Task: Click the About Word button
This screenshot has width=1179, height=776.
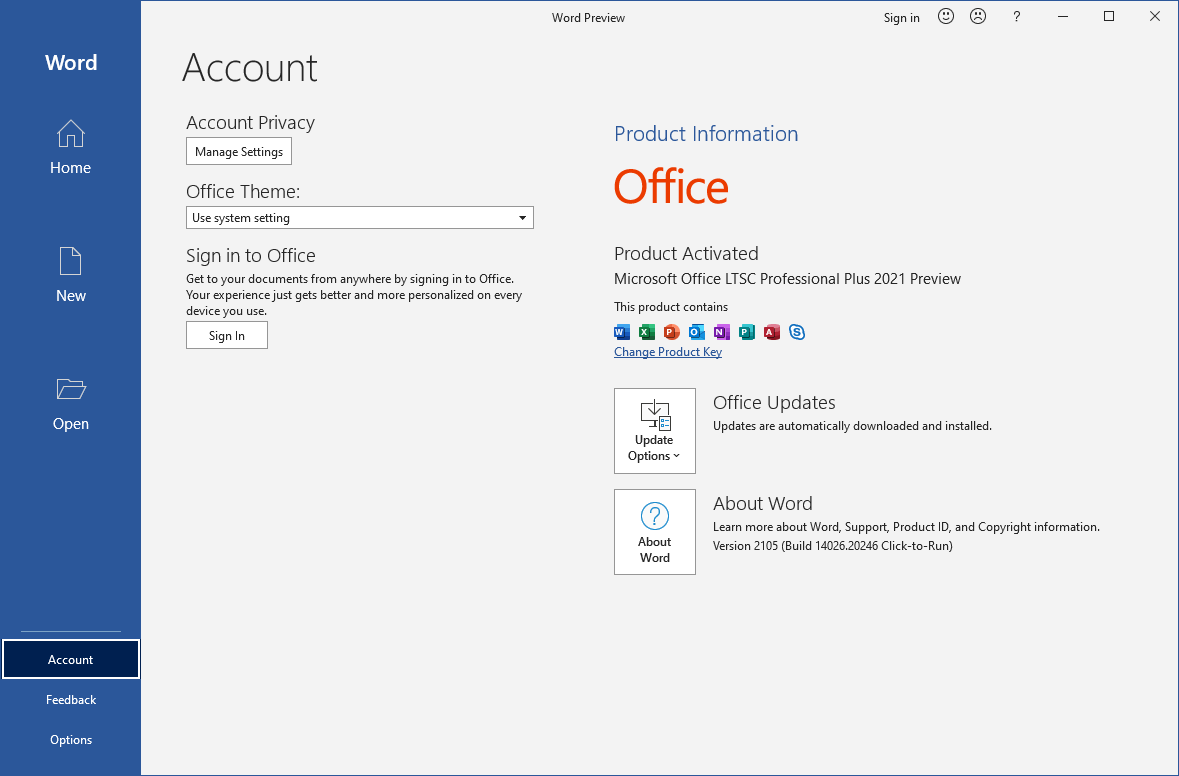Action: [654, 532]
